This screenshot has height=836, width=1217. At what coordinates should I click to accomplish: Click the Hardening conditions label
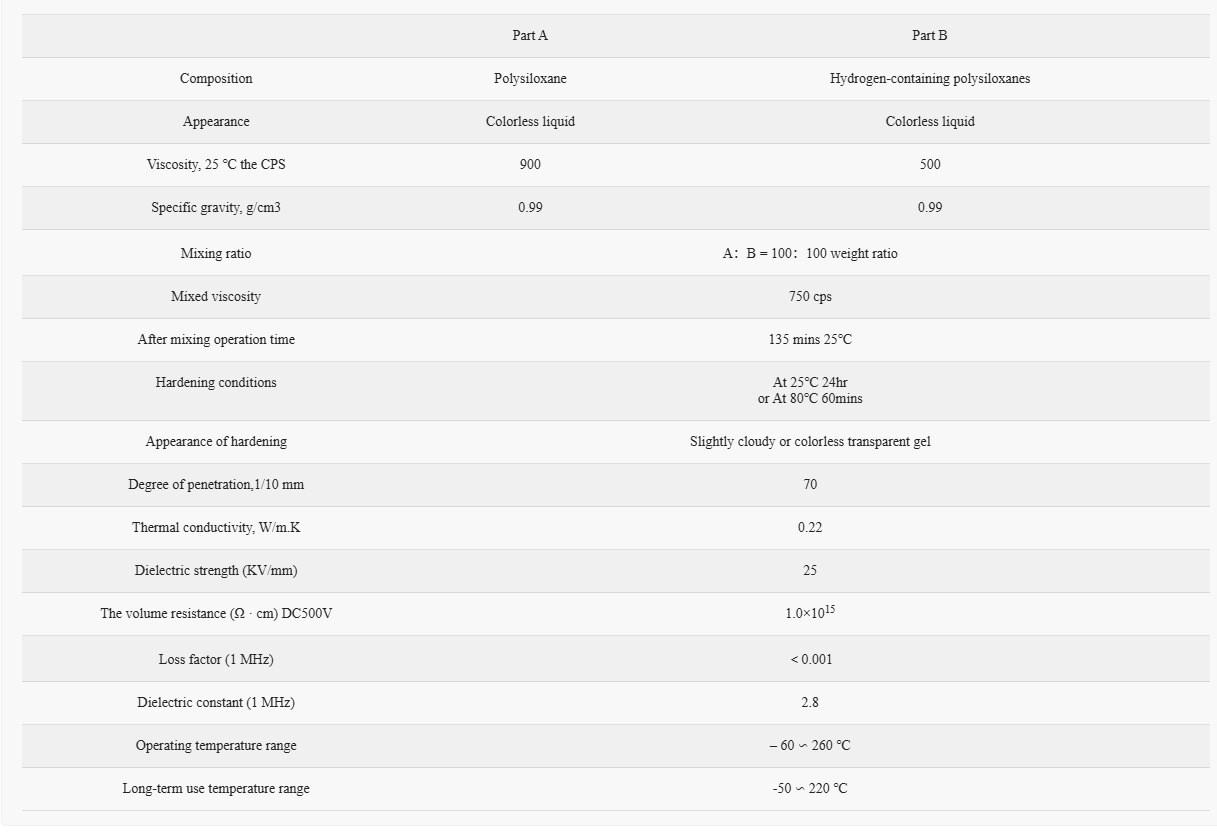216,382
